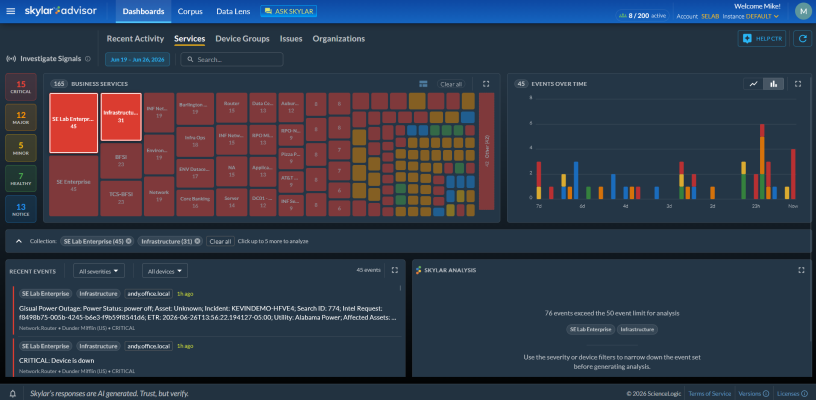Click Clear all in Business Services header

click(x=451, y=84)
